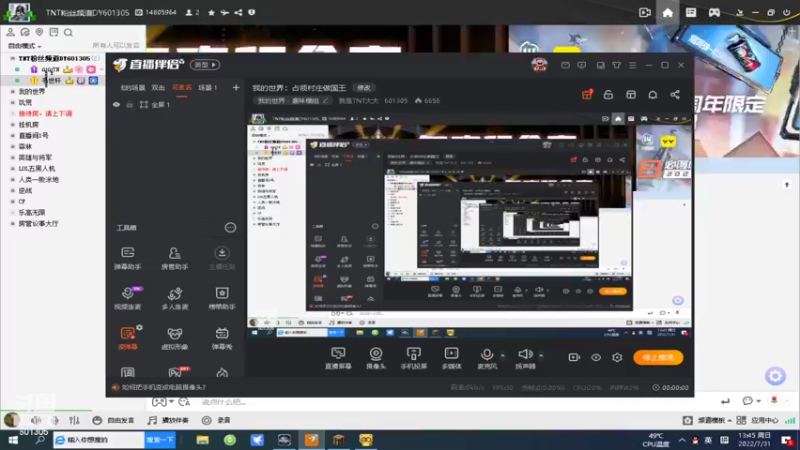Viewport: 800px width, 450px height.
Task: Click the gamepad icon in YY title bar
Action: pos(714,13)
